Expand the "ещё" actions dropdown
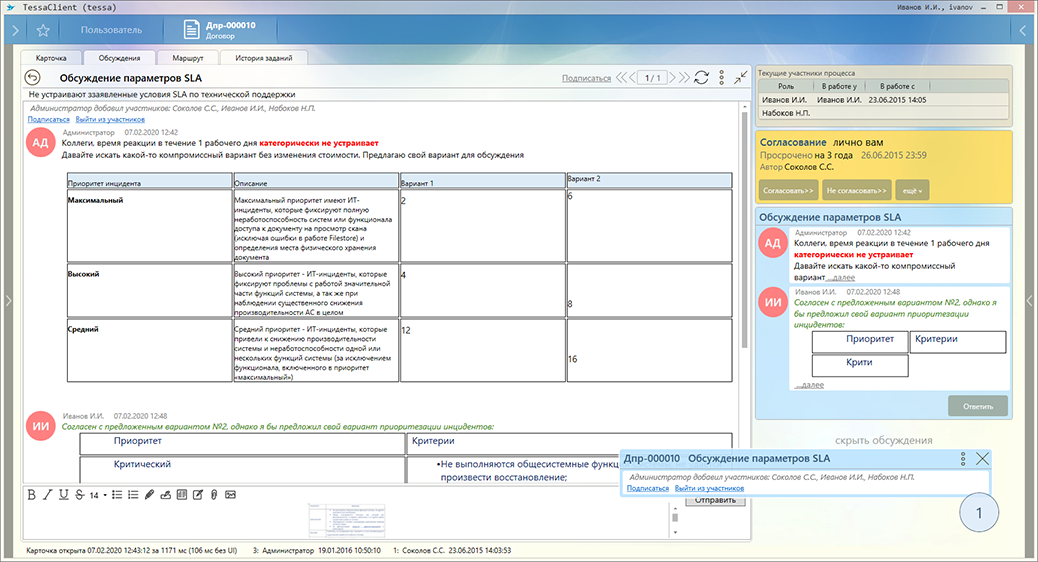Viewport: 1038px width, 562px height. [912, 189]
